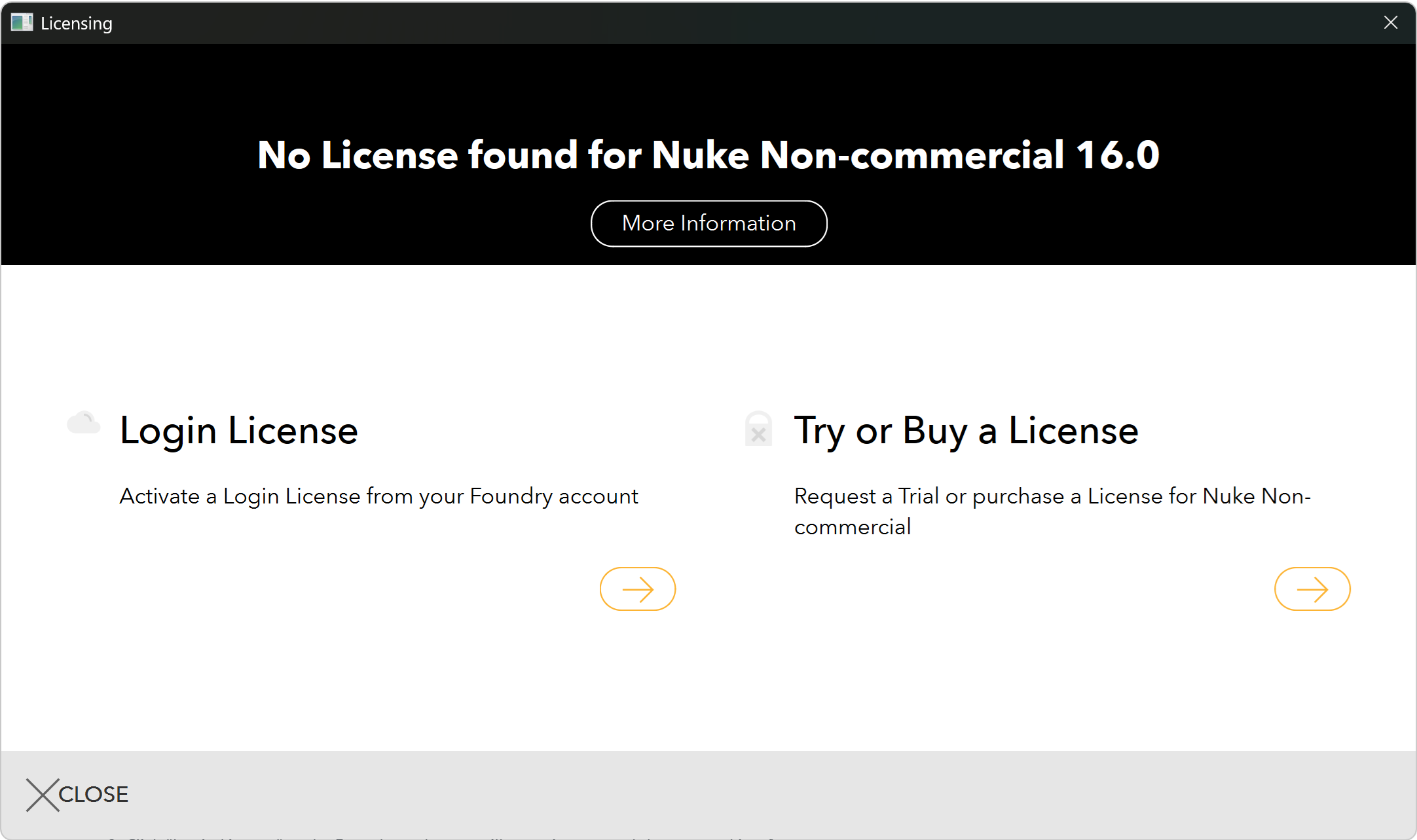Viewport: 1417px width, 840px height.
Task: Click the Activate a Login License description text
Action: point(378,496)
